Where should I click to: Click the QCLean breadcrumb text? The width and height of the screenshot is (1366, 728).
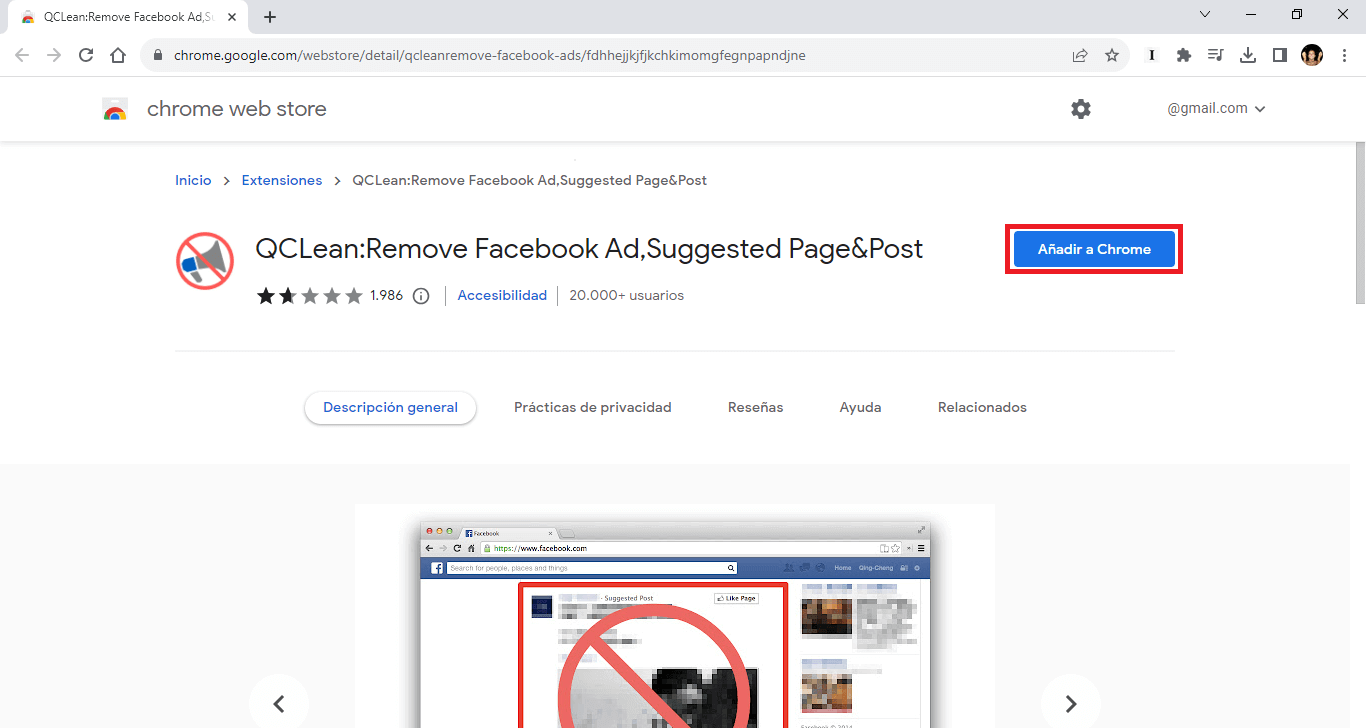click(530, 181)
